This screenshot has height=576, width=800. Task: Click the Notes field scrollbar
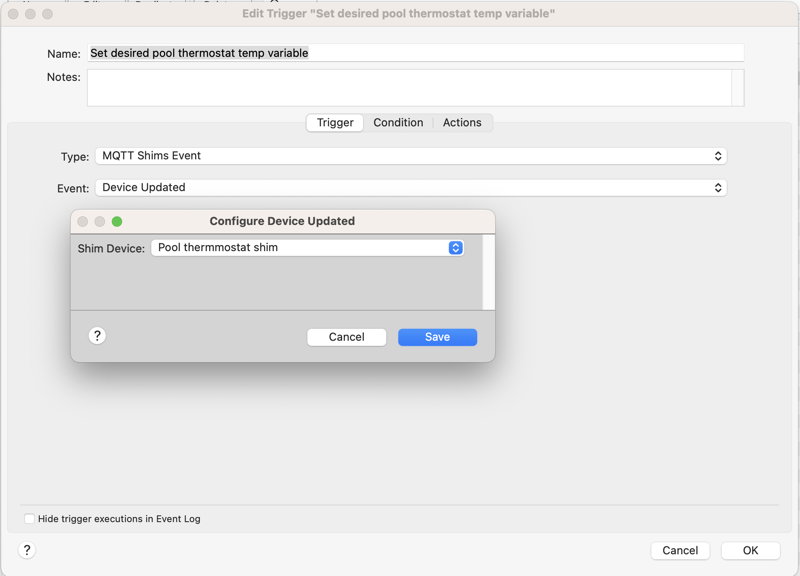(738, 88)
